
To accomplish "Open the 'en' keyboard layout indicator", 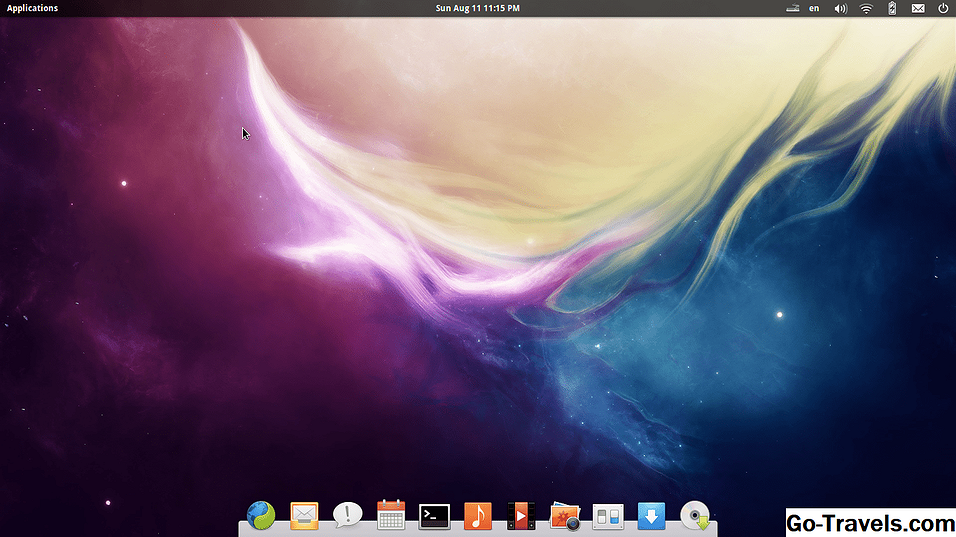I will pos(814,8).
